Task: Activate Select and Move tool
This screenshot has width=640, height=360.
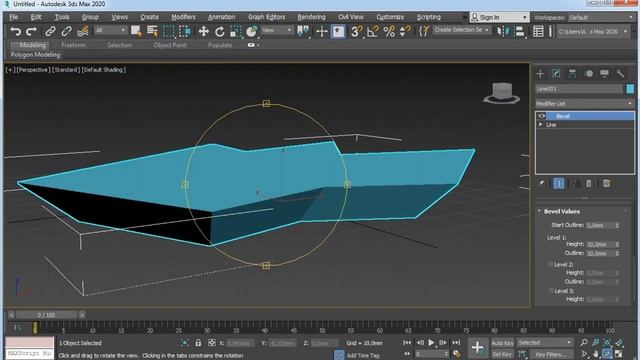Action: (203, 31)
